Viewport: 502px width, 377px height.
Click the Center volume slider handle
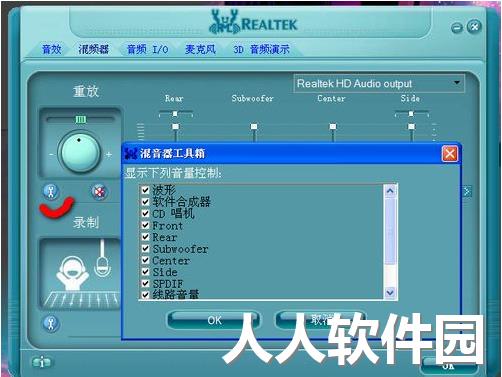pos(333,127)
